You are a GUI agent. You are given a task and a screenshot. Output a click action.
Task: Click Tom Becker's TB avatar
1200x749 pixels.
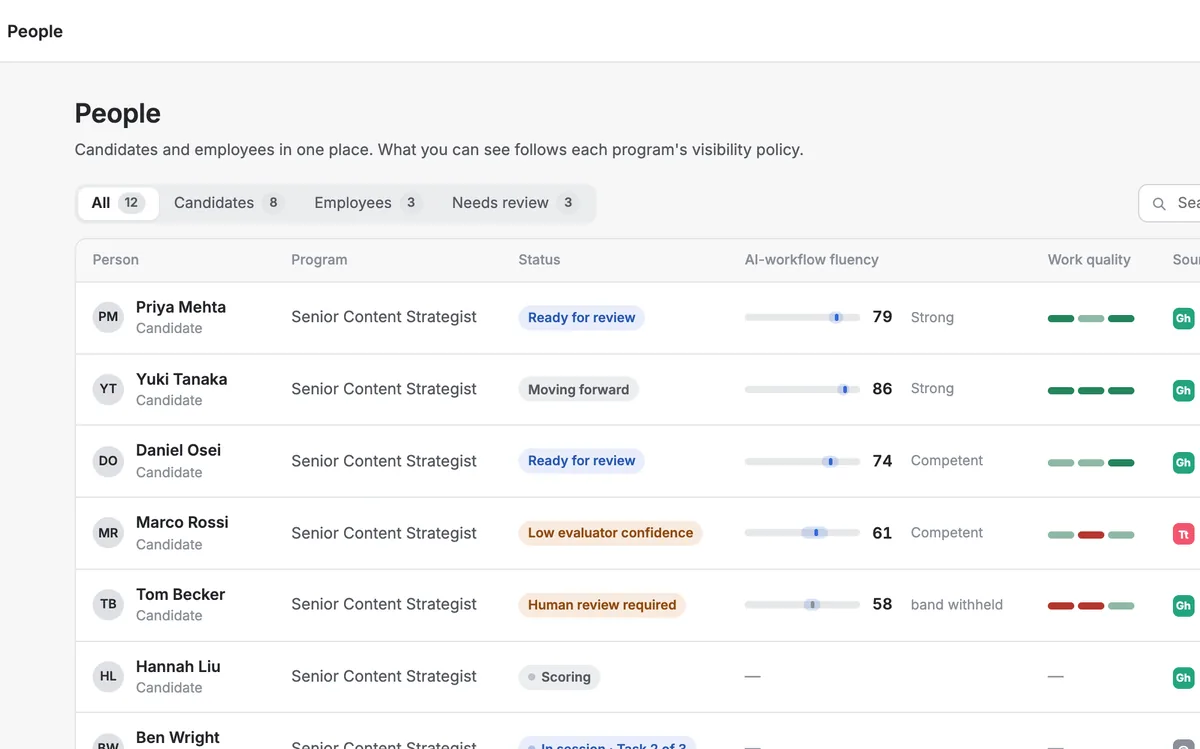[108, 604]
